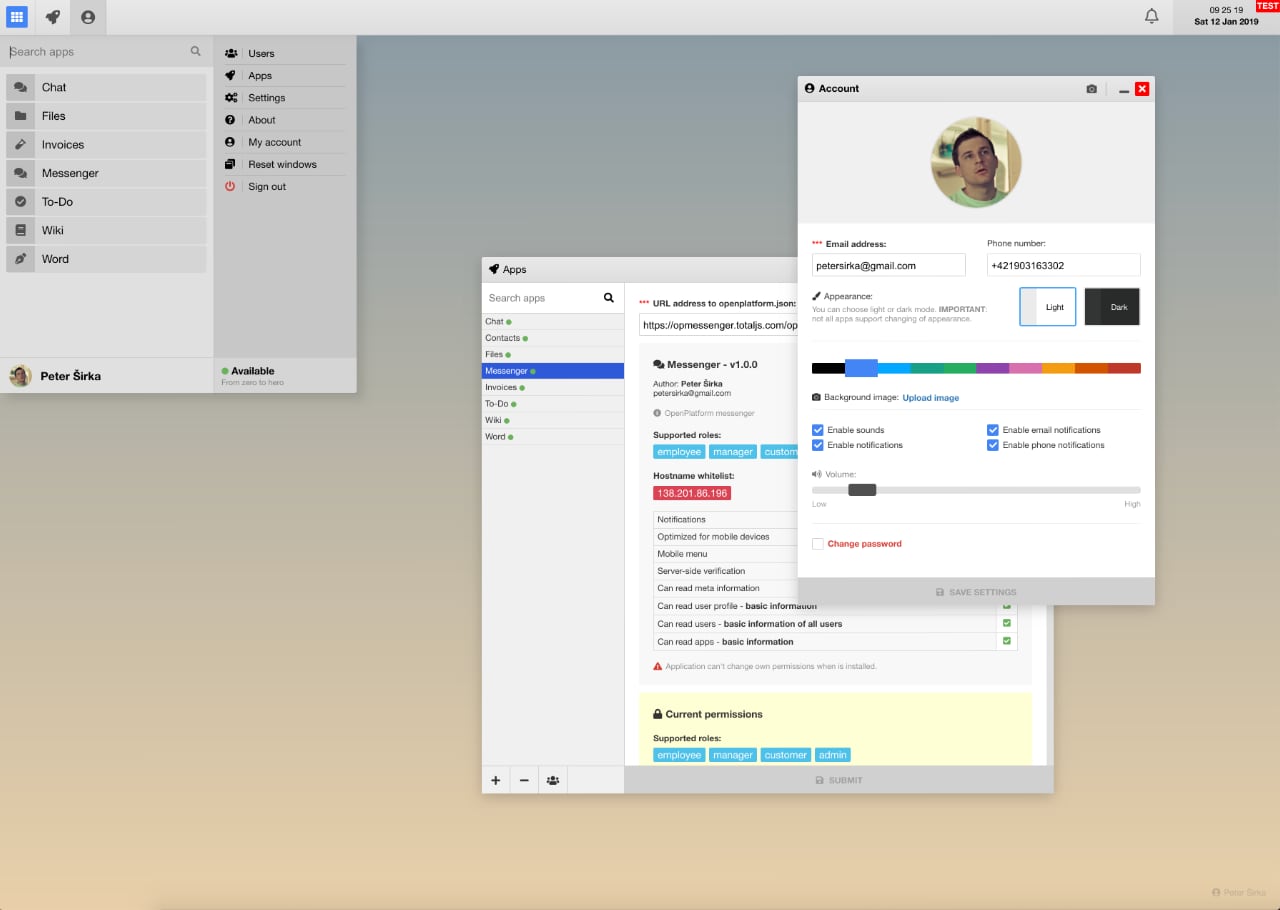Click the minus icon in the Apps window toolbar
1280x910 pixels.
click(524, 779)
